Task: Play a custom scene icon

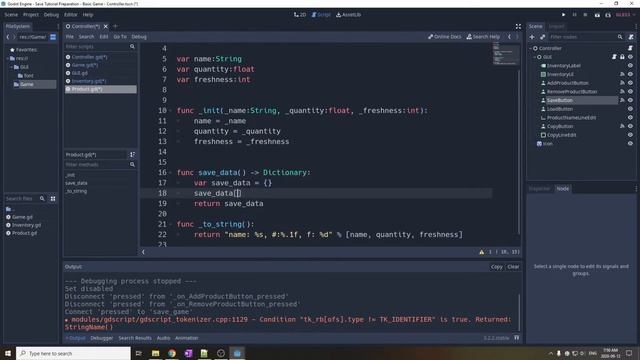Action: pyautogui.click(x=608, y=15)
